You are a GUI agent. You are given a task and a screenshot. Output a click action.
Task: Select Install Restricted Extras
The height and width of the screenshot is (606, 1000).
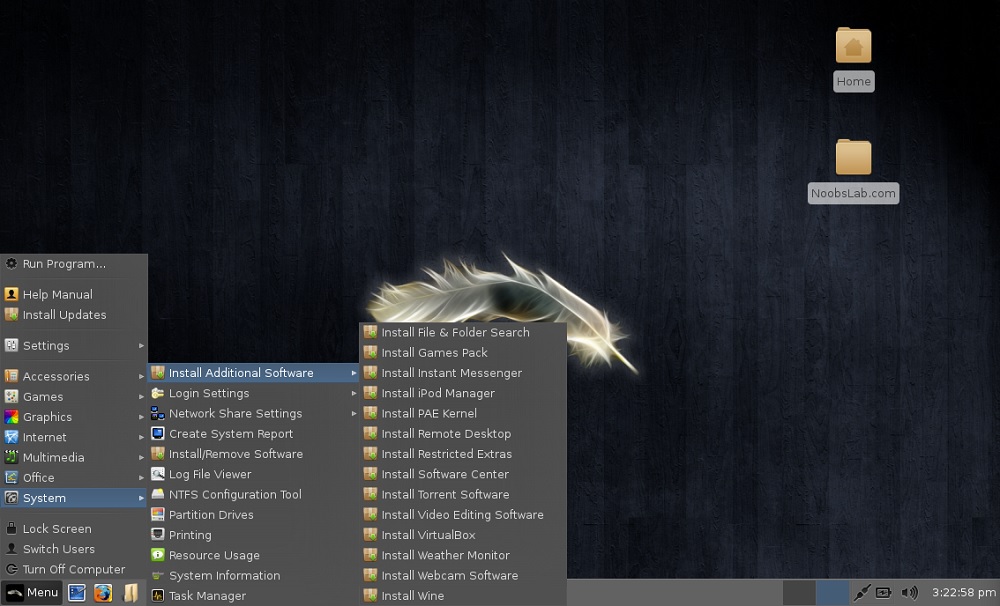pos(463,454)
